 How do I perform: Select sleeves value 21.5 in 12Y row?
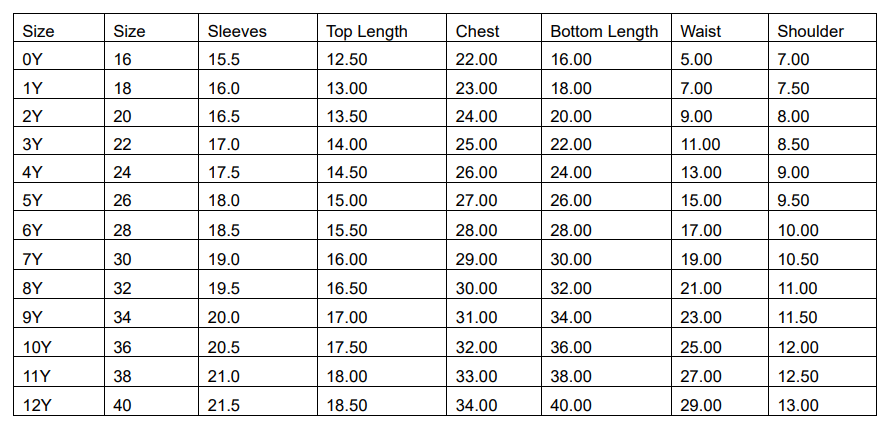[224, 406]
